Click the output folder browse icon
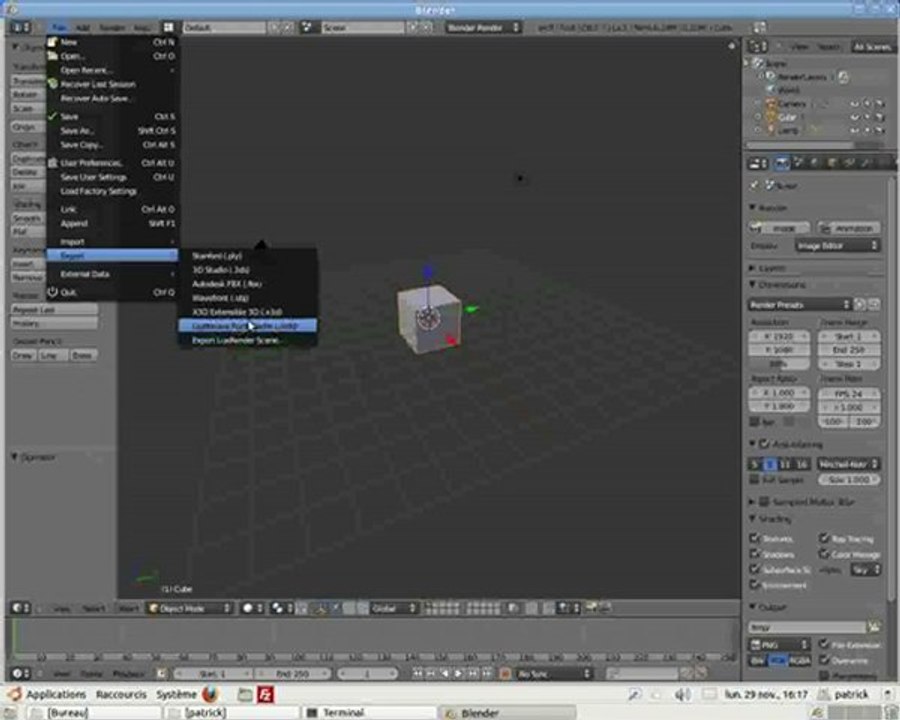 click(874, 627)
